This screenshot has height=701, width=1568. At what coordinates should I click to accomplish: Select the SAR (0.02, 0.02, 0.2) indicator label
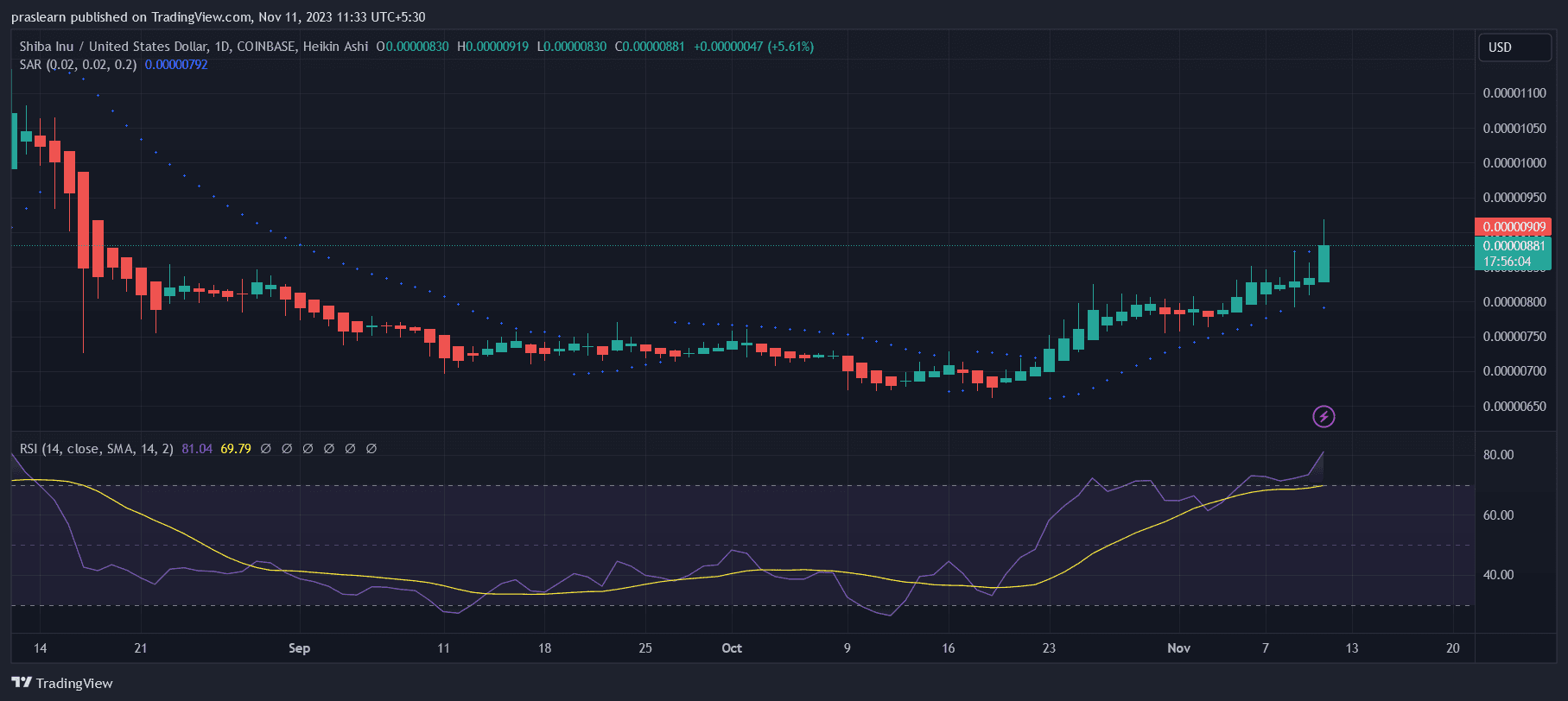coord(78,65)
